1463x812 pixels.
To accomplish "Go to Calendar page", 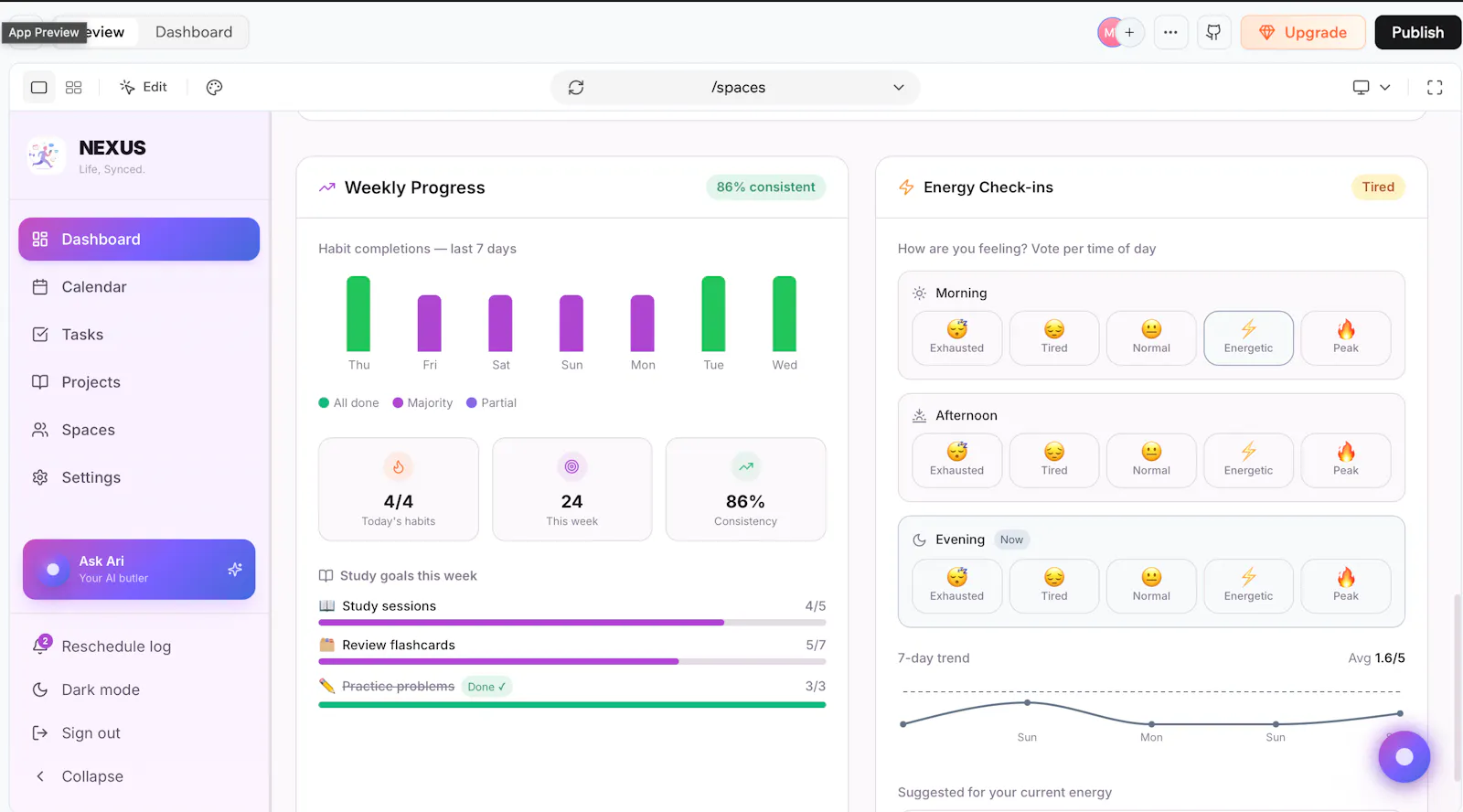I will [139, 287].
